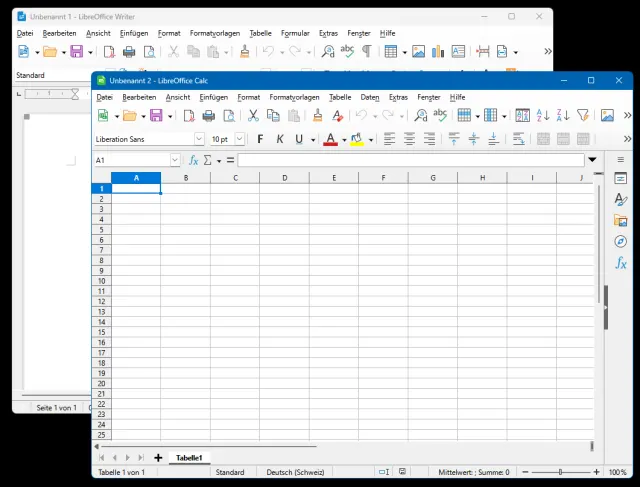The height and width of the screenshot is (487, 640).
Task: Open the Liberation Sans font name dropdown
Action: click(x=199, y=139)
